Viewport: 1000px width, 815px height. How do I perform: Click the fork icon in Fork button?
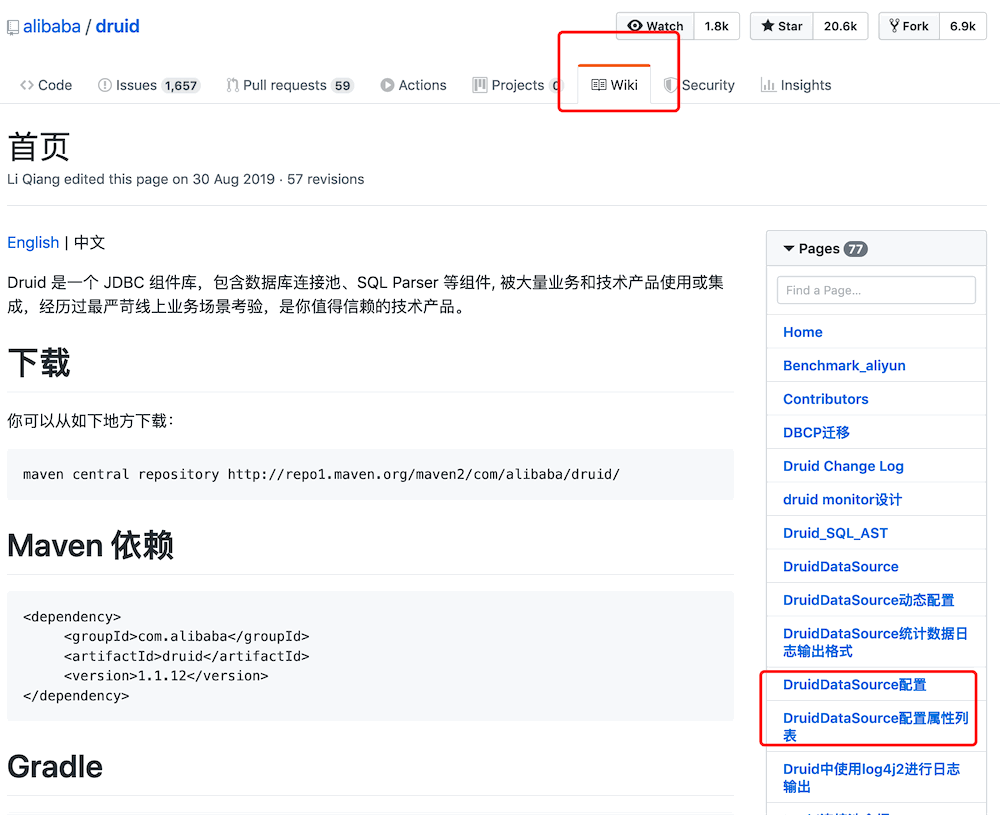pos(894,26)
